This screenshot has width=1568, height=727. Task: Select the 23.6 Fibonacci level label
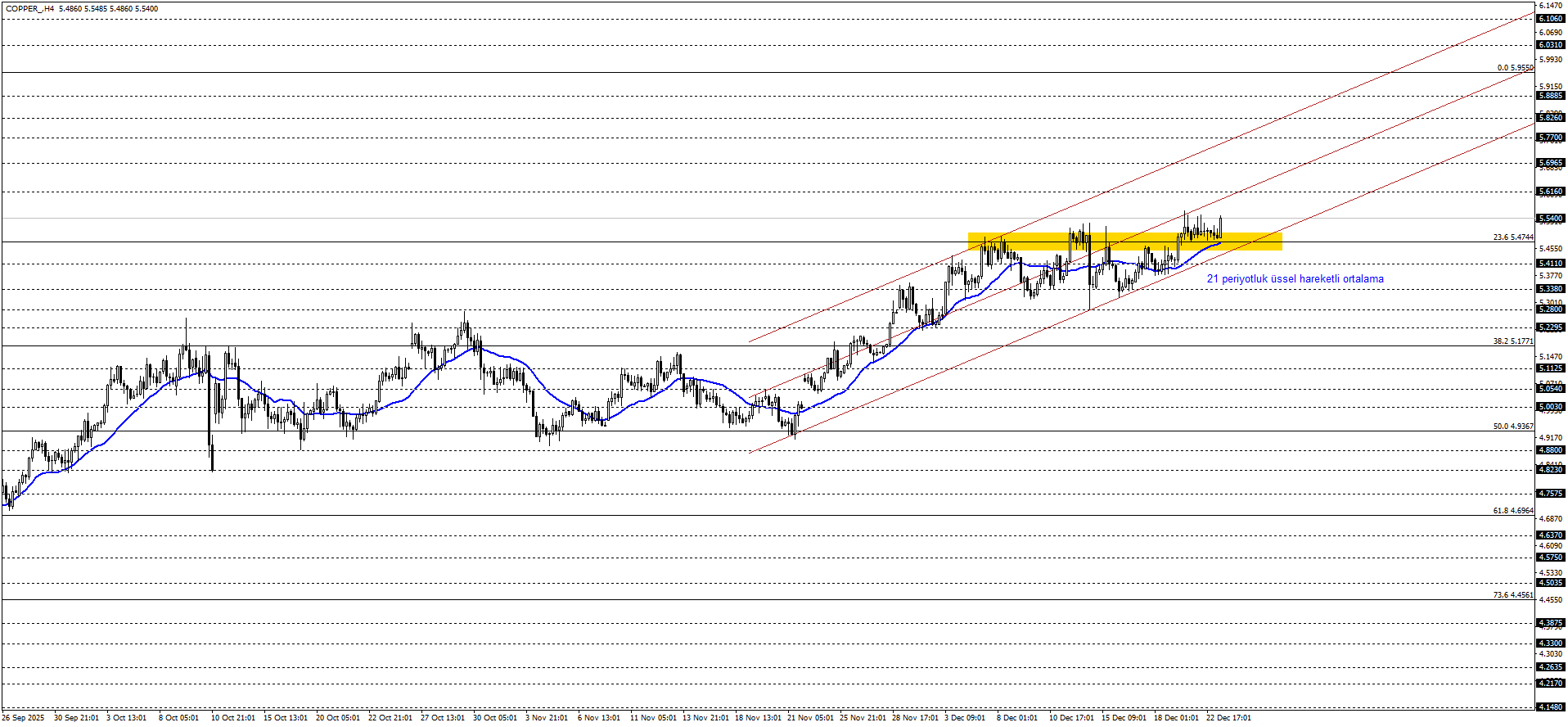1512,237
